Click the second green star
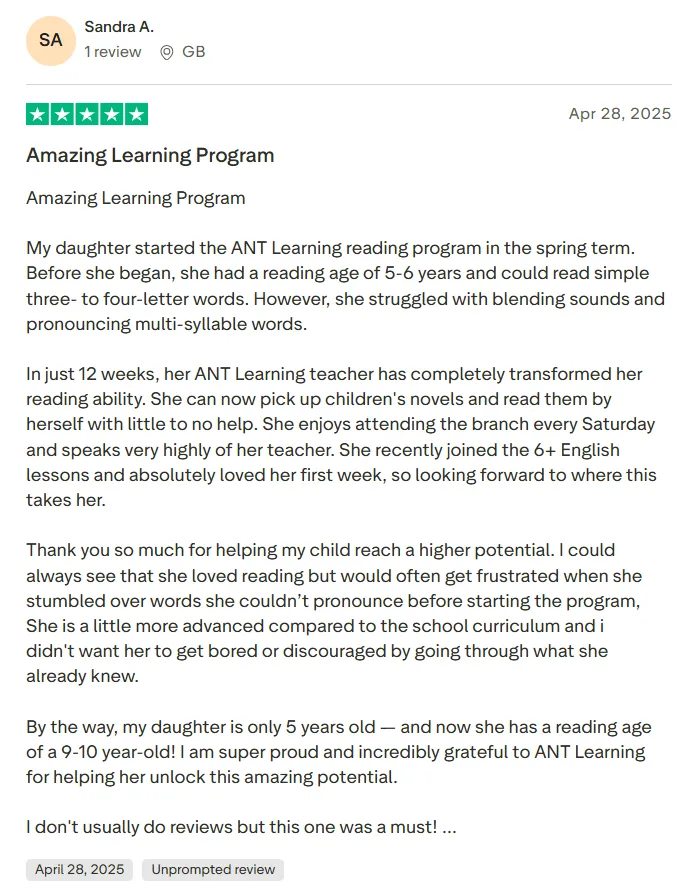Screen dimensions: 693x894 point(62,114)
